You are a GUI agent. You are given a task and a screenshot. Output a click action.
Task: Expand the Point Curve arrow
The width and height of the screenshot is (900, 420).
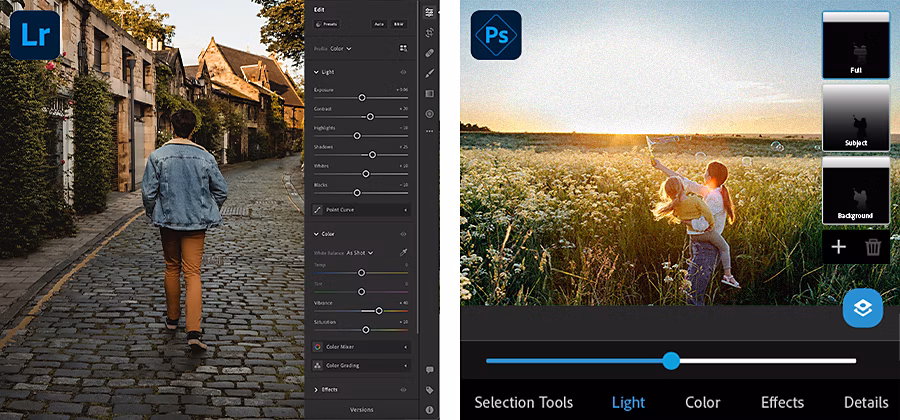406,210
